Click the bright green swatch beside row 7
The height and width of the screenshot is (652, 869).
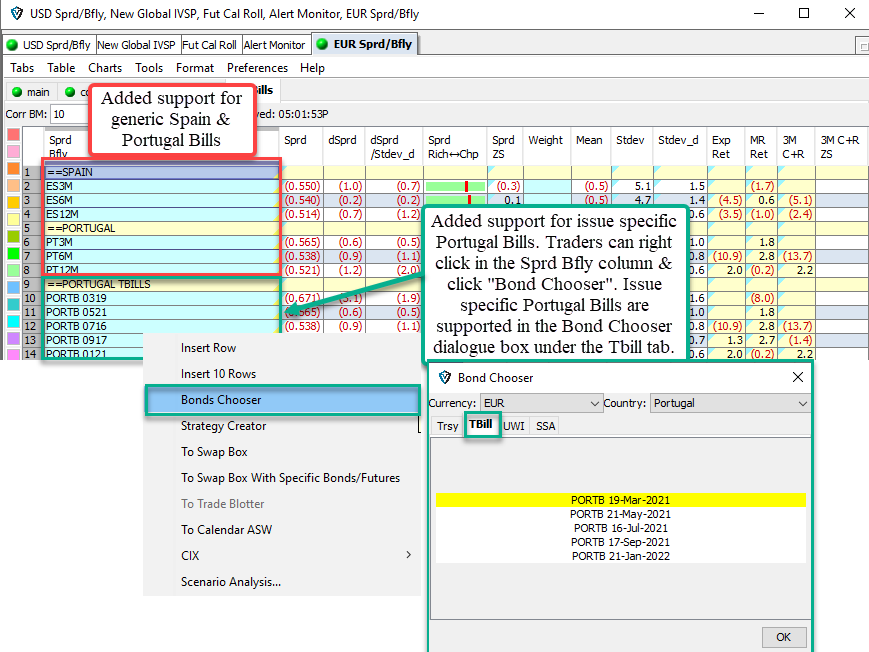click(13, 254)
